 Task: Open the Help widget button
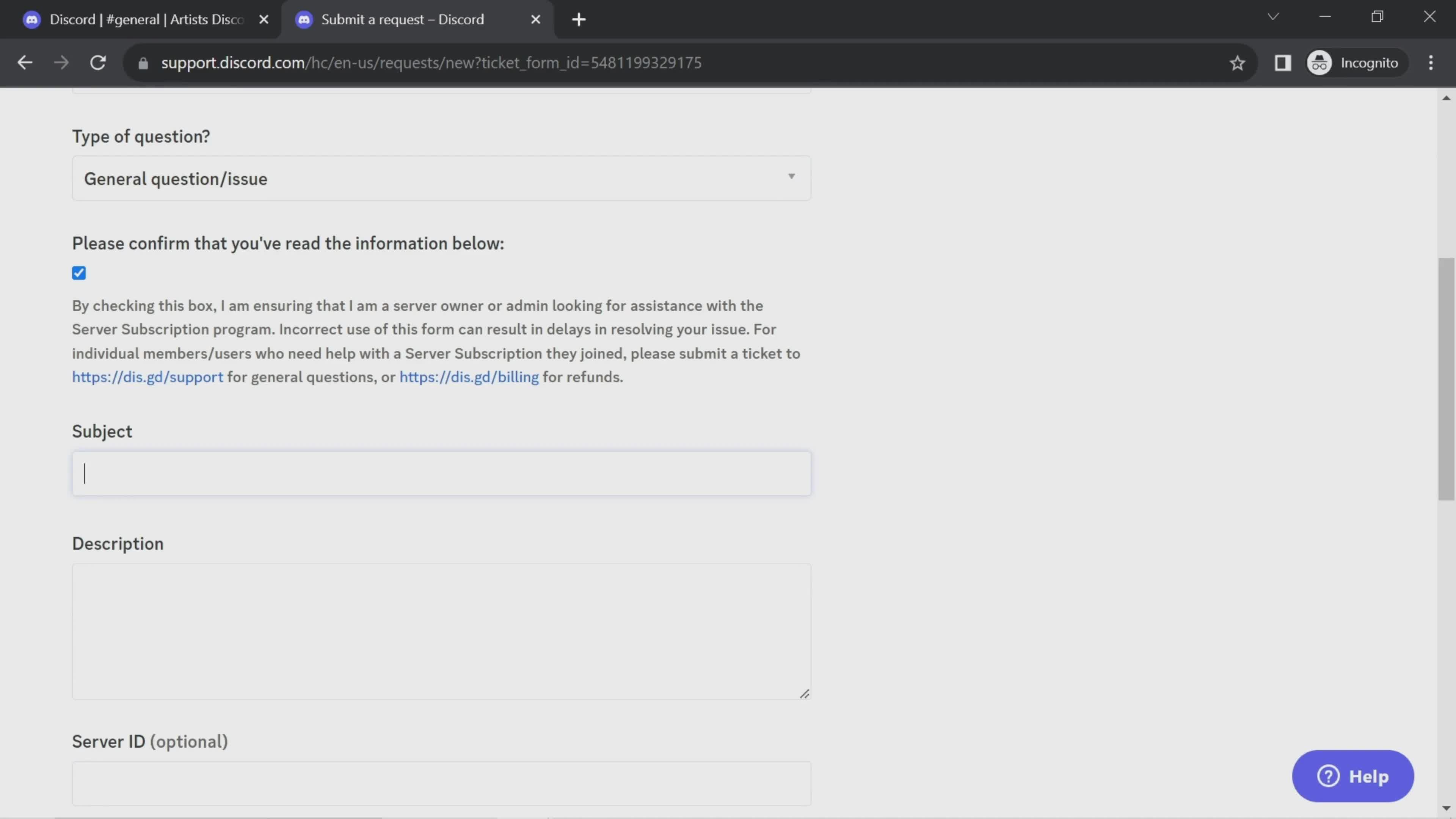pyautogui.click(x=1352, y=776)
